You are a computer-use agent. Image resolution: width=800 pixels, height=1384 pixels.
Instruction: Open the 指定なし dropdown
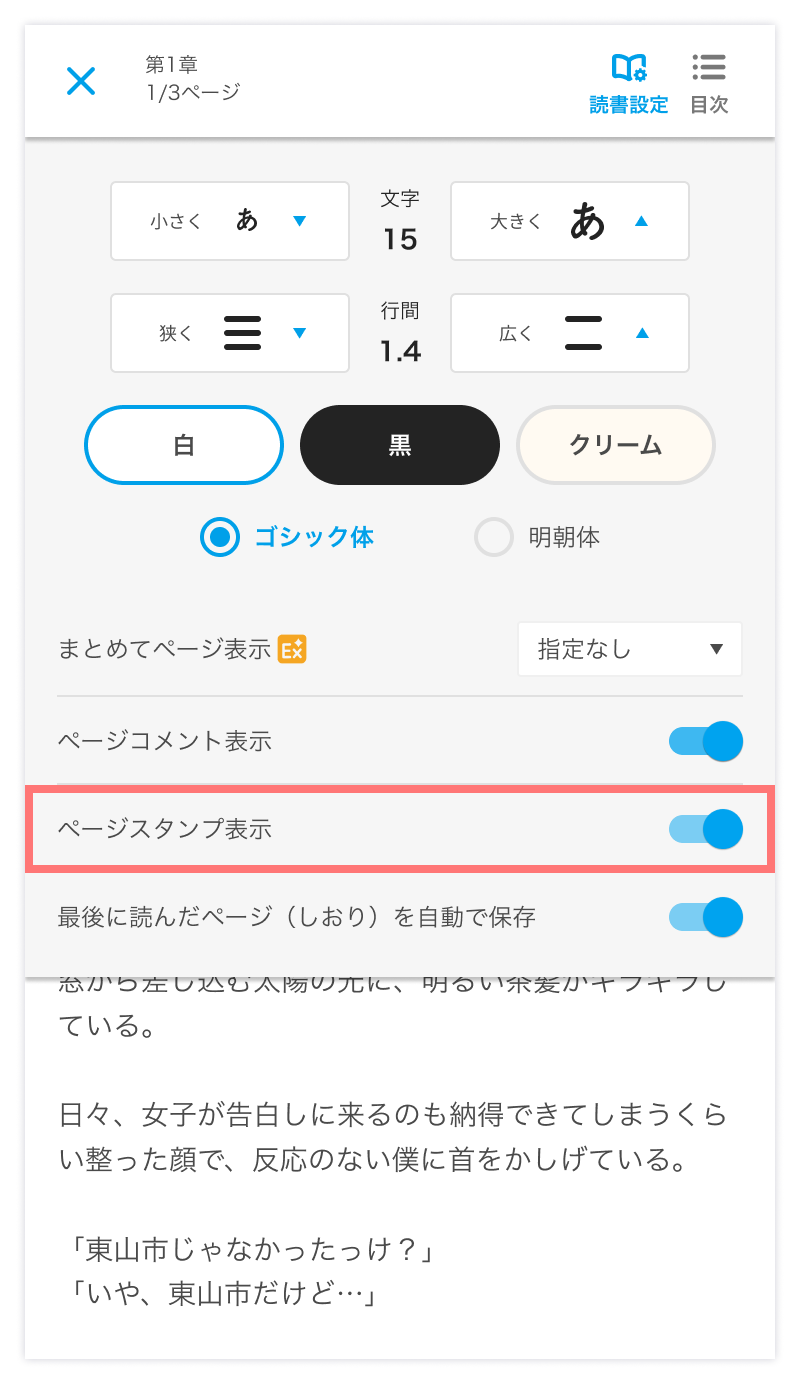[x=630, y=649]
